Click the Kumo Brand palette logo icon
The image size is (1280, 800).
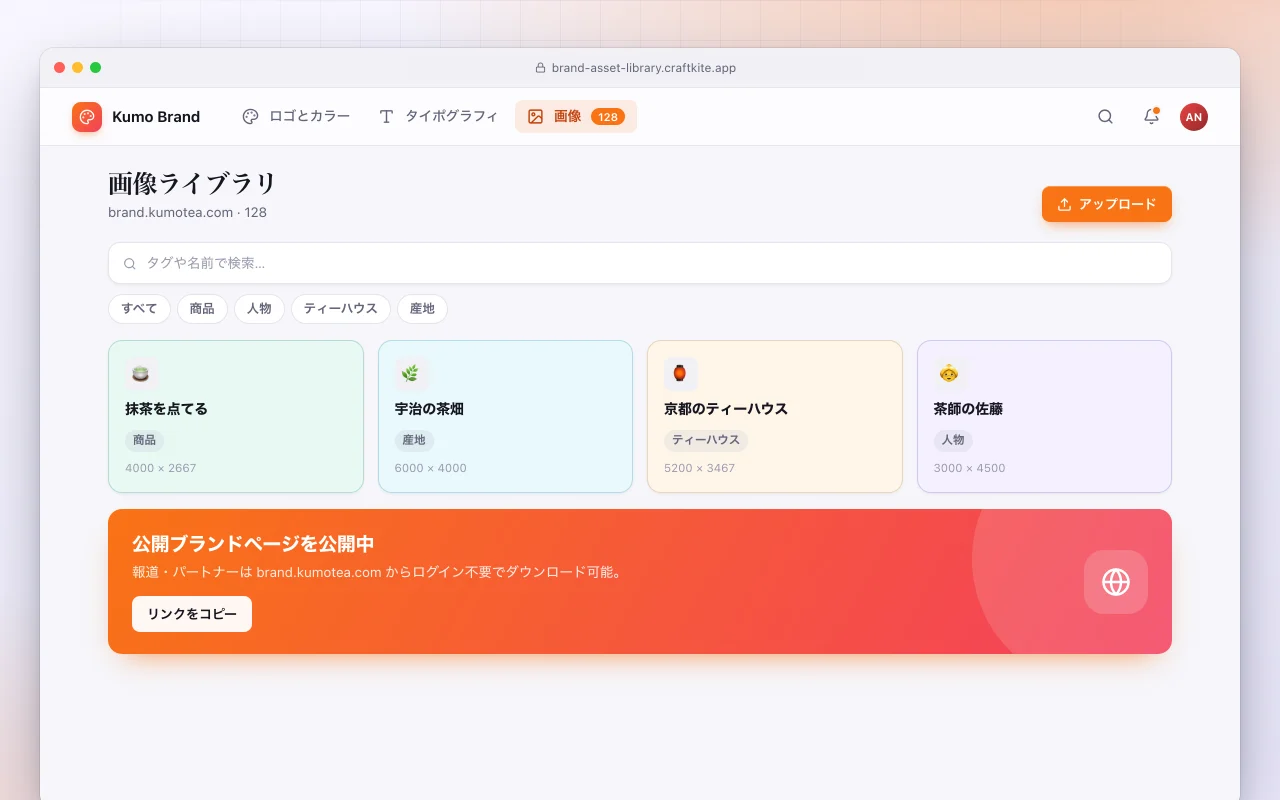tap(87, 117)
